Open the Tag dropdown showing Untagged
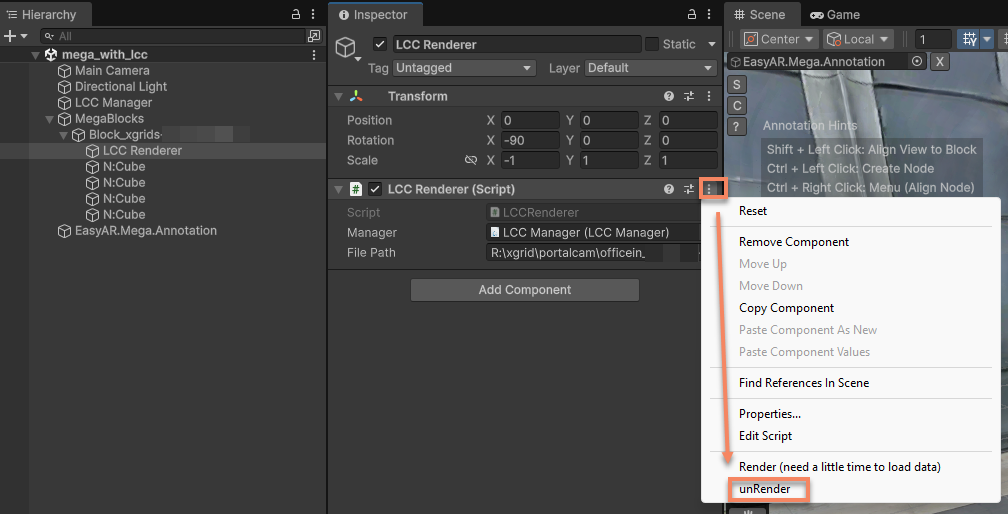 pyautogui.click(x=464, y=68)
